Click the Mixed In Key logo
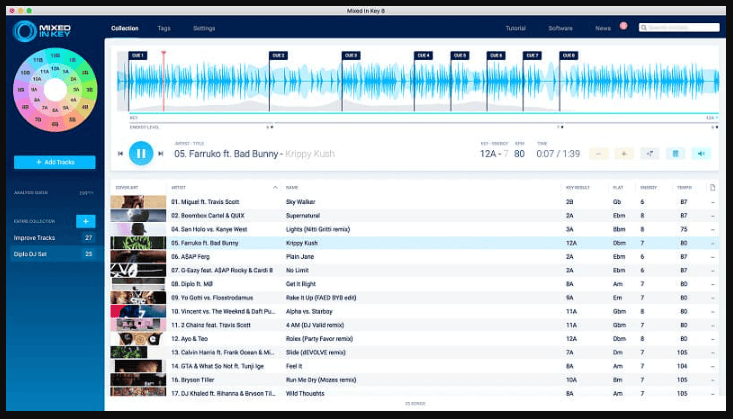 (x=42, y=31)
